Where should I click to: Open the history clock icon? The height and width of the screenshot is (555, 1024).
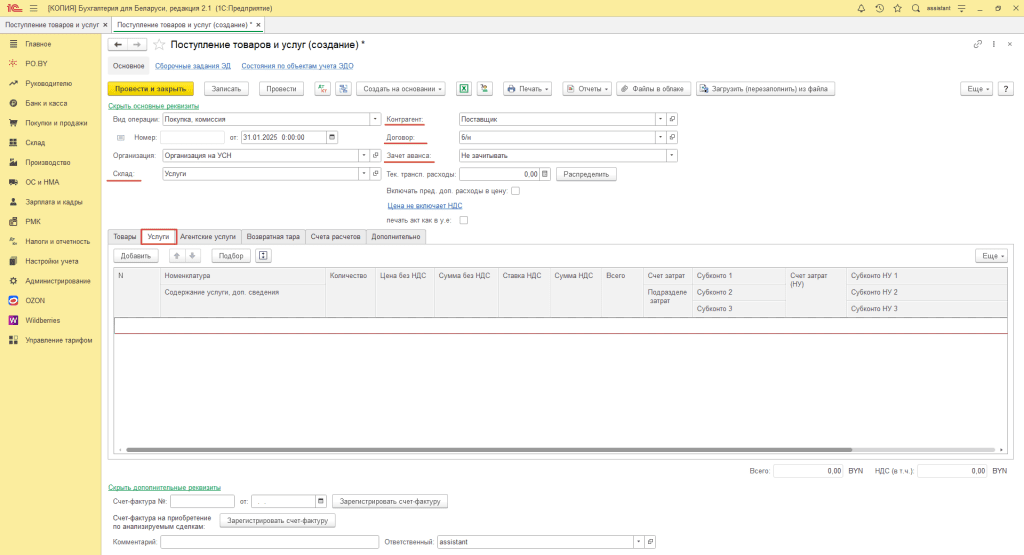point(878,8)
